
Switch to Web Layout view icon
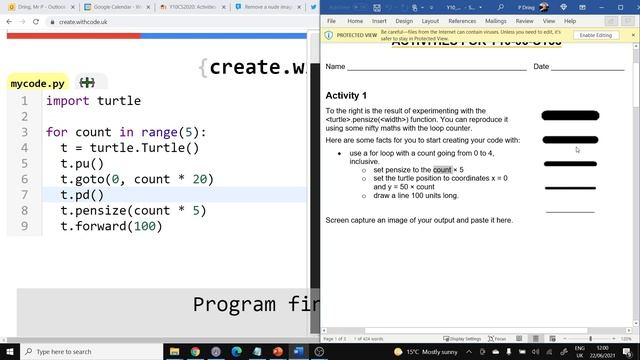point(552,339)
